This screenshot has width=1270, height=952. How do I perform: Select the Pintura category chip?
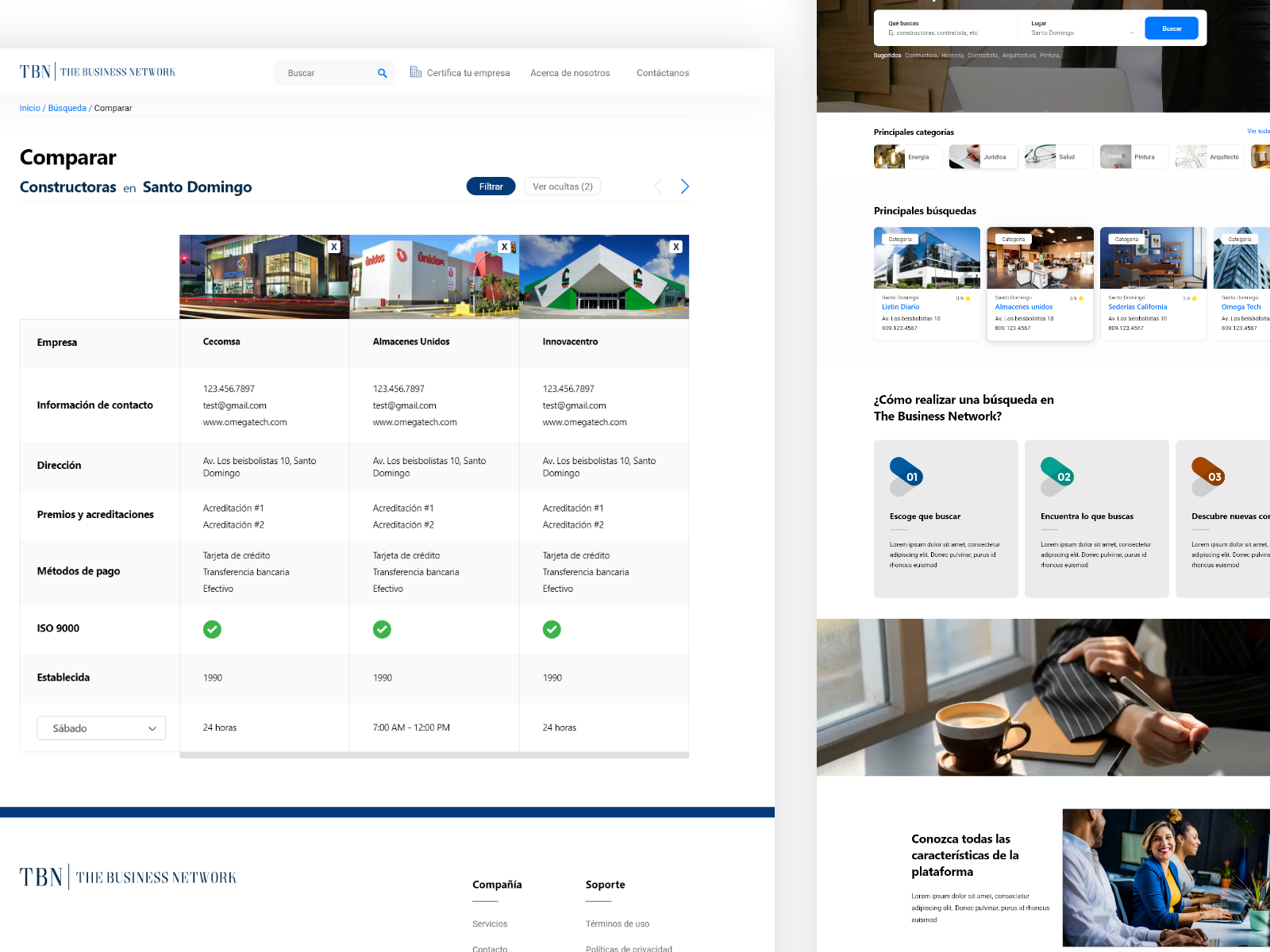(1134, 157)
